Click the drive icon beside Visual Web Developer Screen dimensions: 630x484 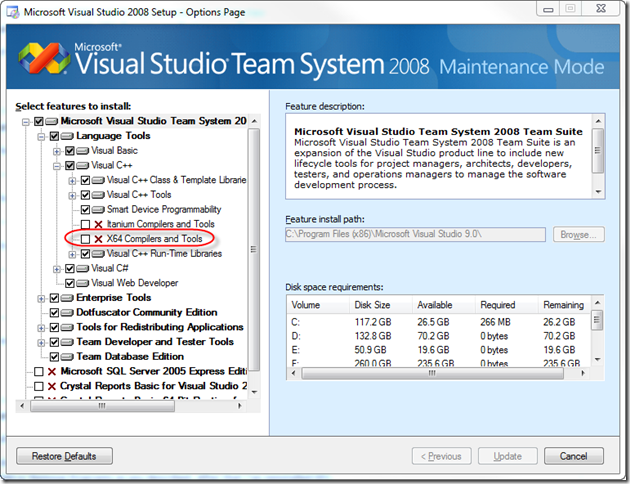pyautogui.click(x=82, y=283)
